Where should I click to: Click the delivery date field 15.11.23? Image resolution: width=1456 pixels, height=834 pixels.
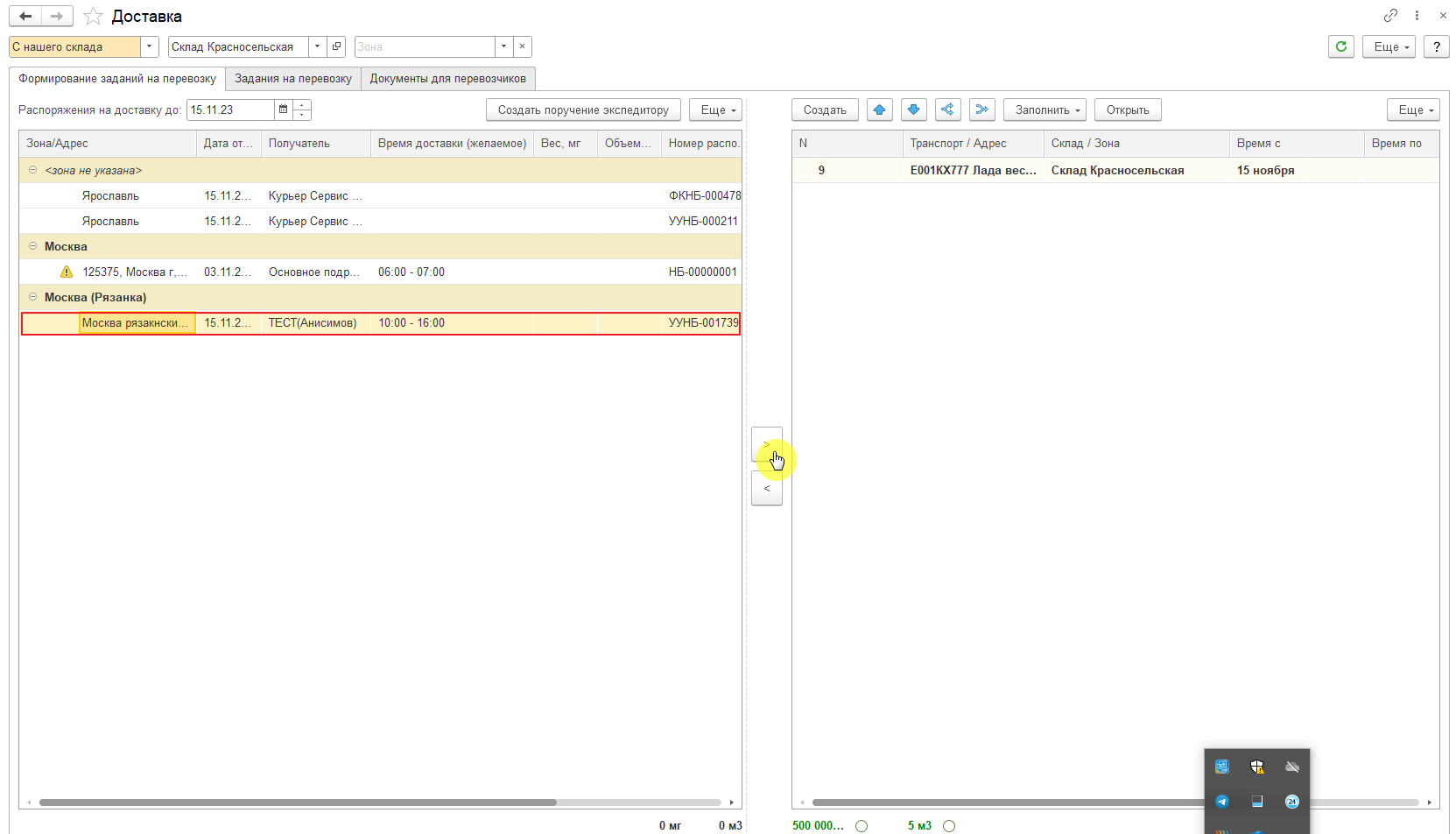coord(231,110)
